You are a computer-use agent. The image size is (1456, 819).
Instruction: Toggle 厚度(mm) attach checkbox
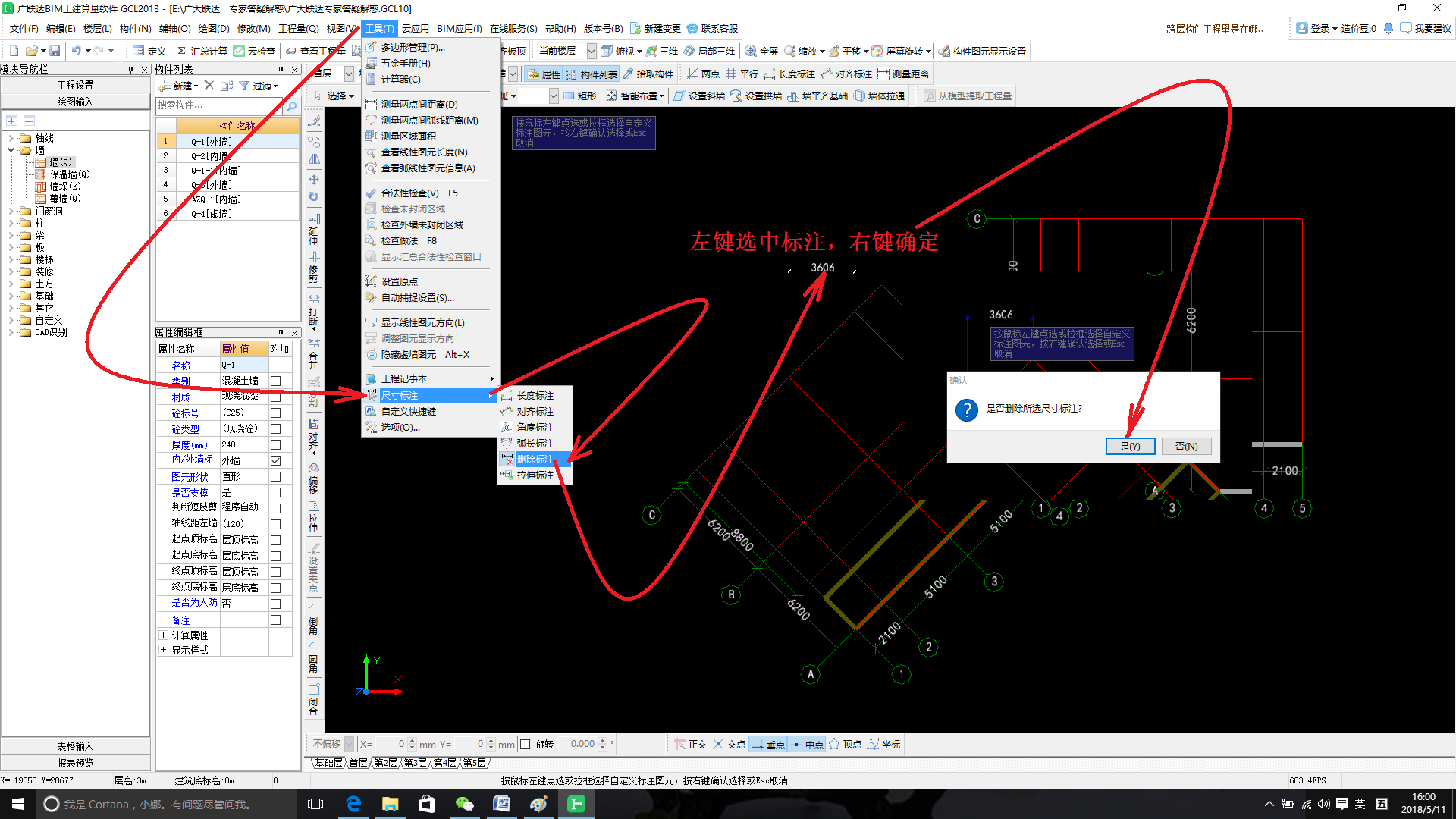pos(276,444)
